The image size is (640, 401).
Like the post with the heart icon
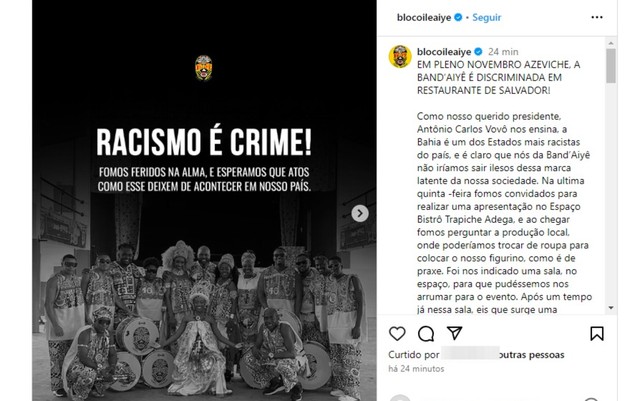coord(397,334)
